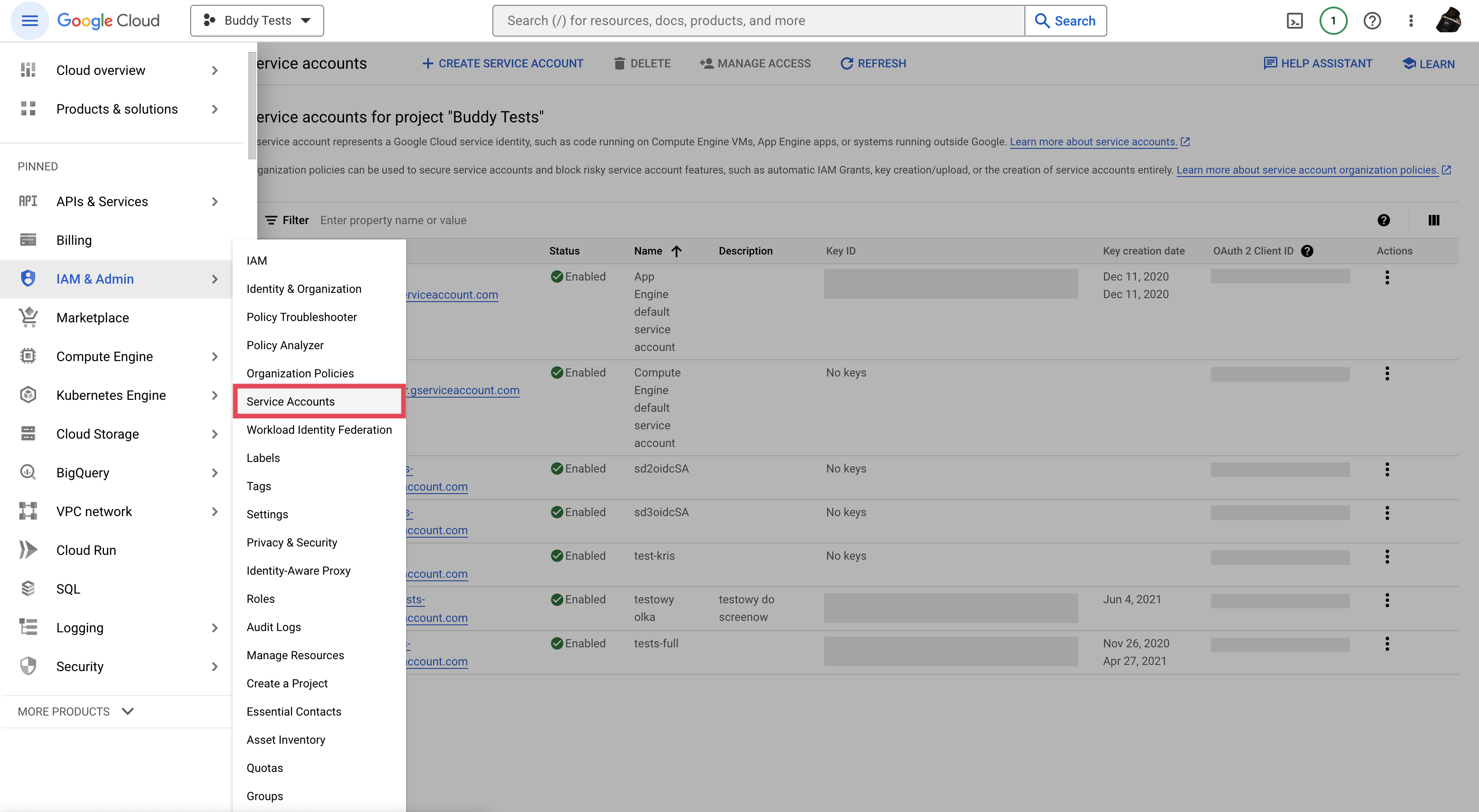Click the IAM & Admin shield icon
Viewport: 1479px width, 812px height.
click(x=27, y=278)
